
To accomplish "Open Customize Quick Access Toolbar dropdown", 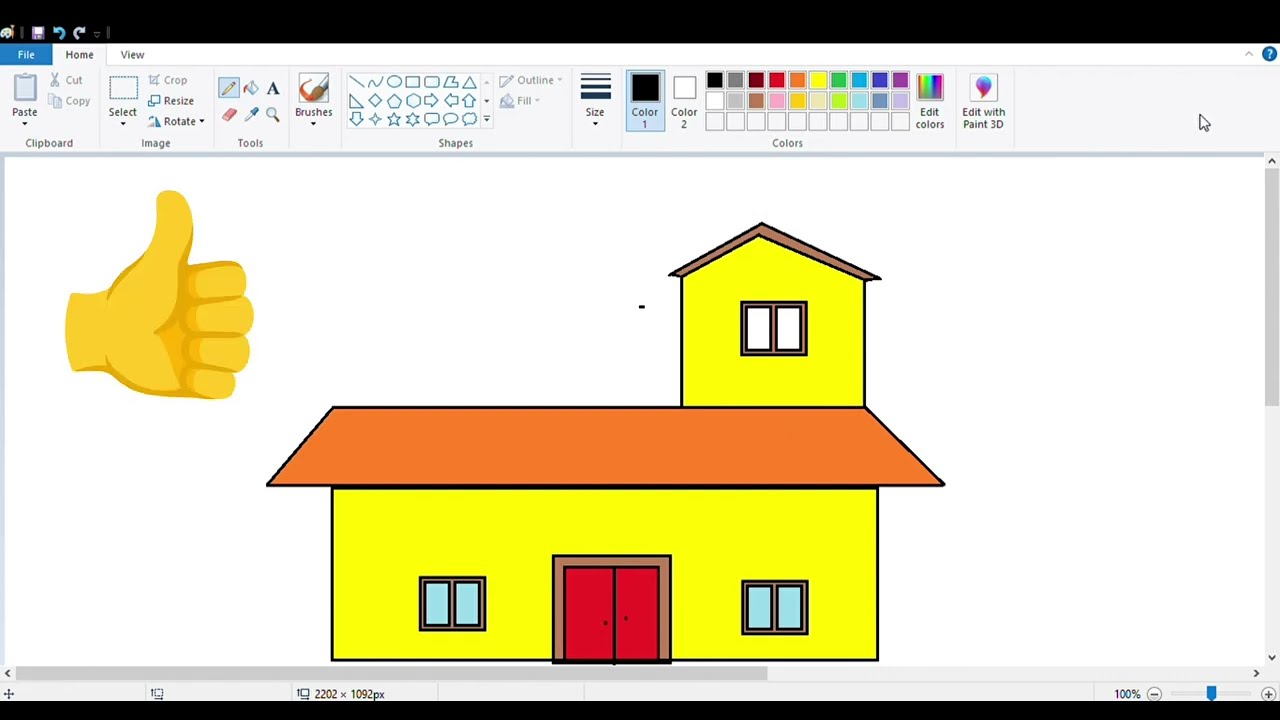I will [x=97, y=33].
